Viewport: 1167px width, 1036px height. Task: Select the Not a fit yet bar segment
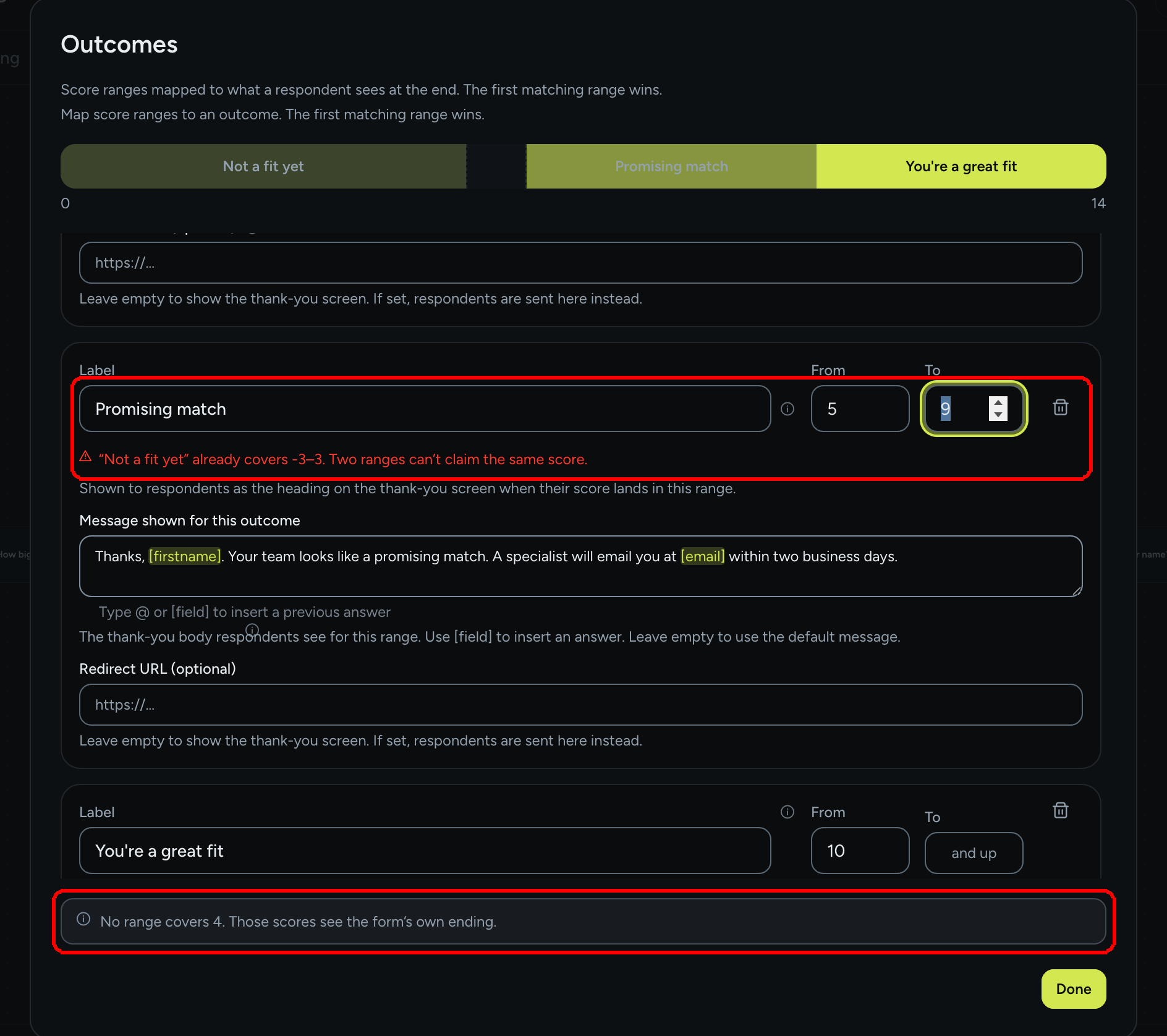pos(263,166)
